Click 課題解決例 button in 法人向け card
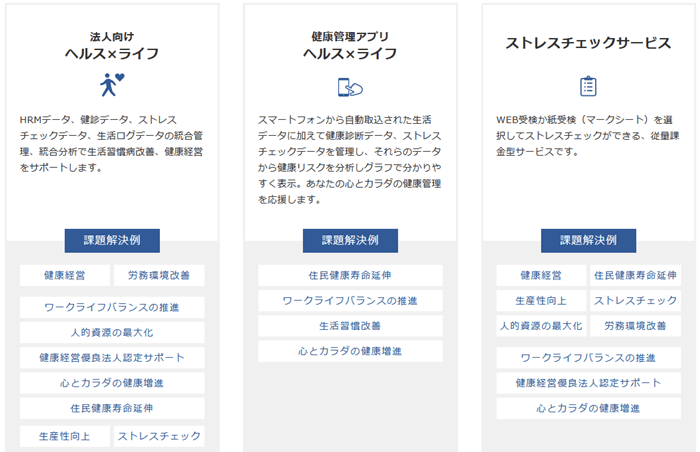The height and width of the screenshot is (452, 700). [x=112, y=240]
